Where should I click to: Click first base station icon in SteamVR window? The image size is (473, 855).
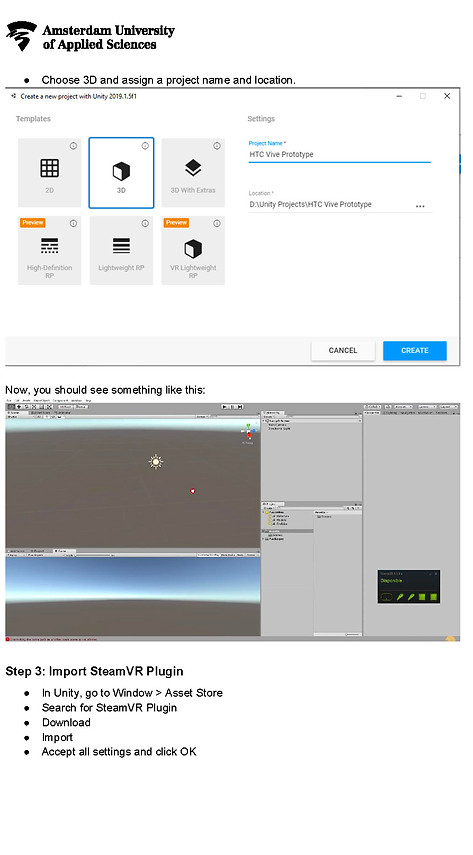point(422,597)
